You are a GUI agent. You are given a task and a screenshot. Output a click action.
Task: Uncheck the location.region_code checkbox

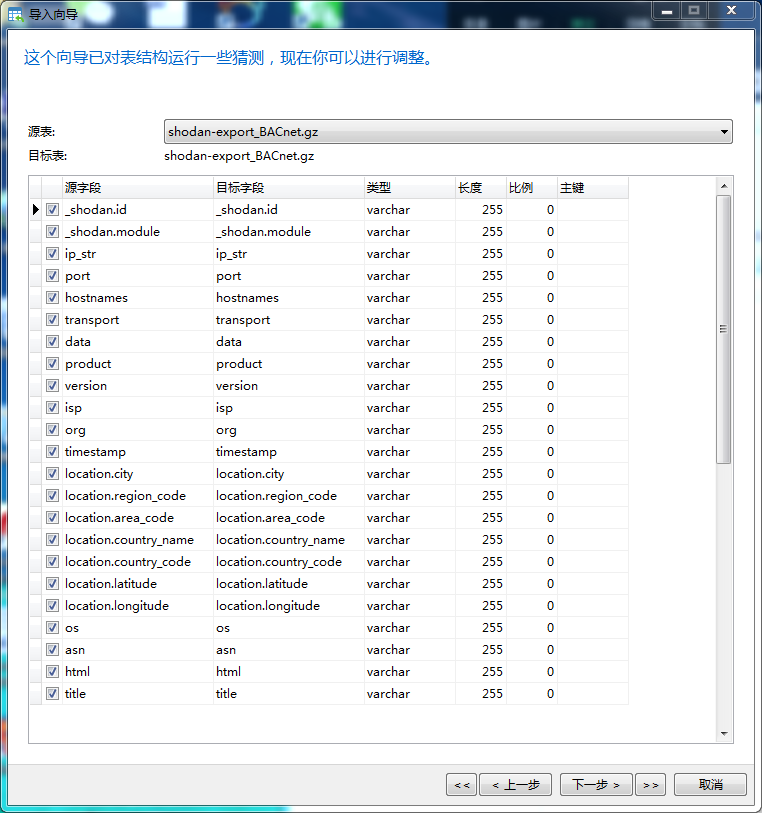[52, 496]
